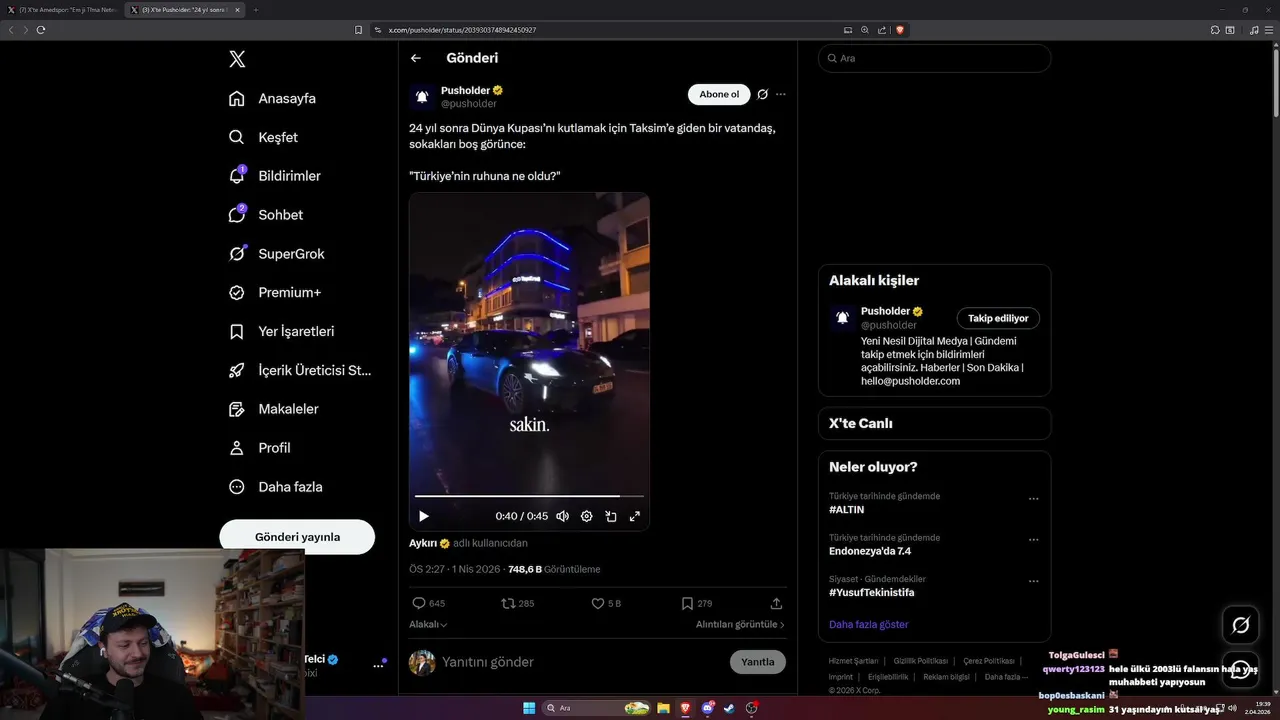Open more options for #YusufTekinistifa

(1034, 581)
